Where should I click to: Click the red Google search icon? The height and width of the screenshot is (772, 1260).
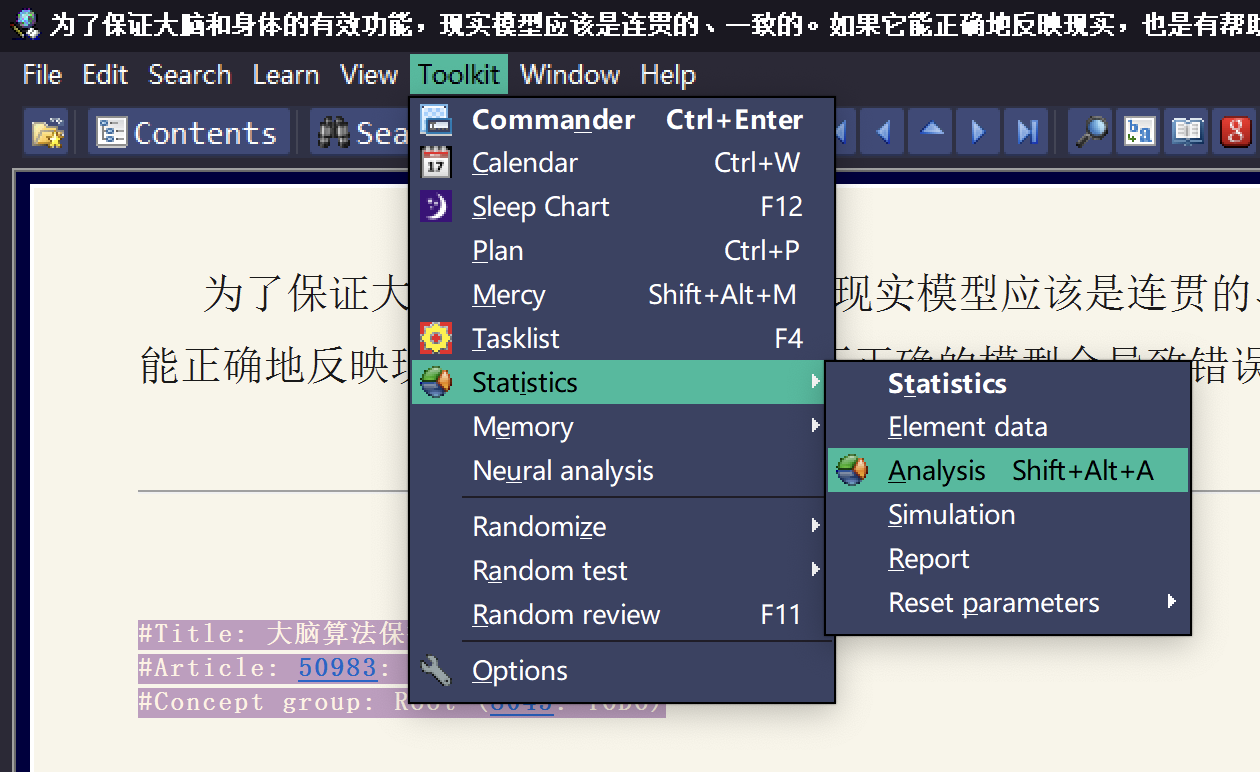pyautogui.click(x=1236, y=132)
